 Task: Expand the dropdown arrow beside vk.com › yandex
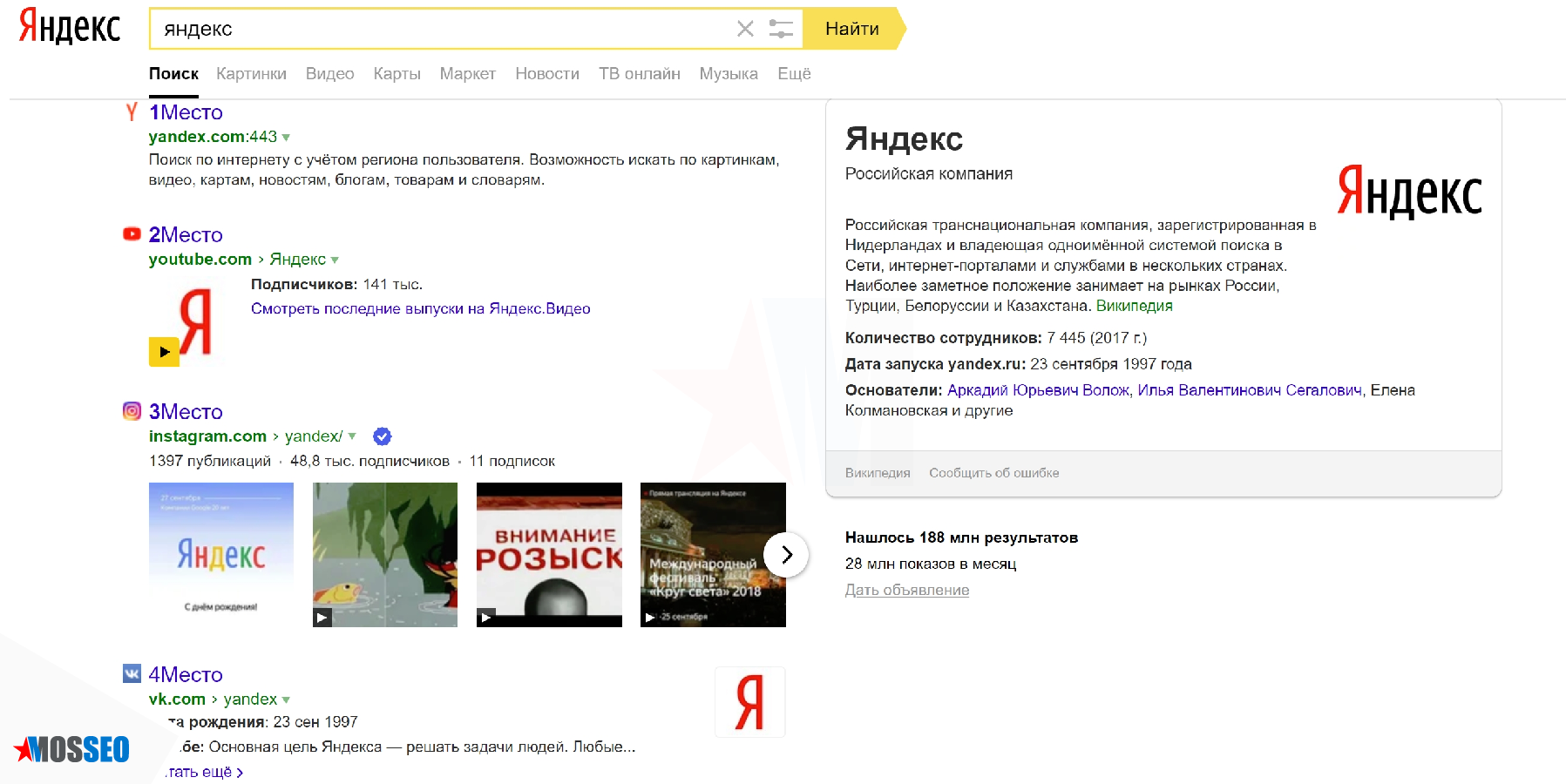tap(285, 699)
